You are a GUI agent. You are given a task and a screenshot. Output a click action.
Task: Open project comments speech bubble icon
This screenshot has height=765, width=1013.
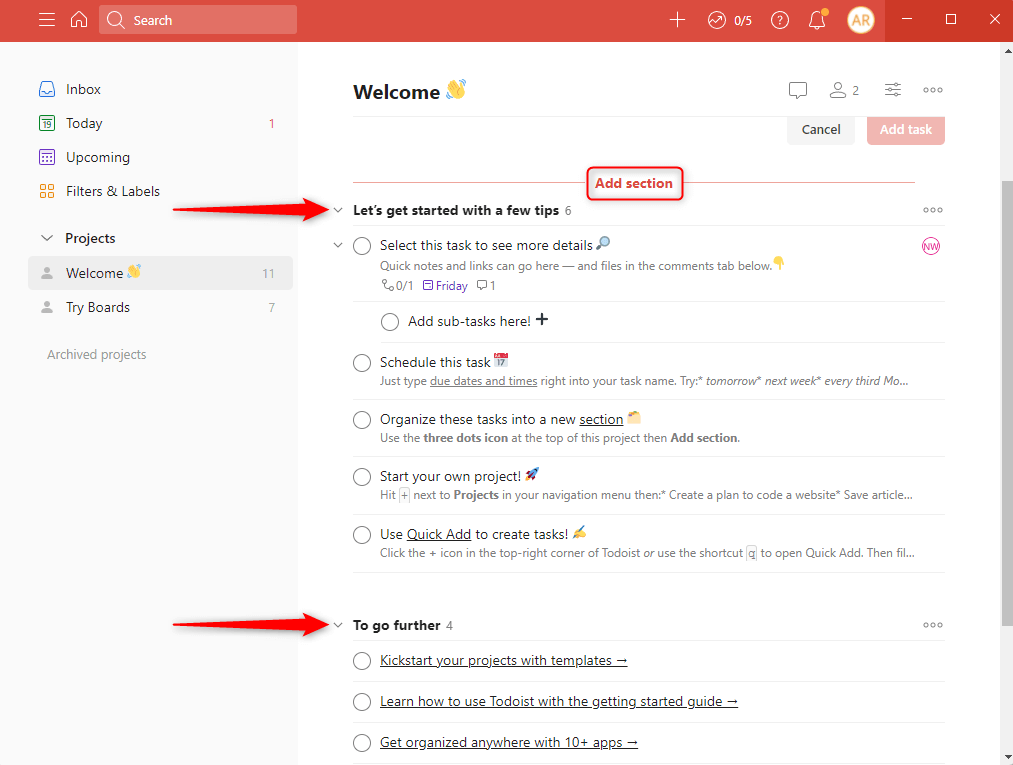(x=798, y=90)
